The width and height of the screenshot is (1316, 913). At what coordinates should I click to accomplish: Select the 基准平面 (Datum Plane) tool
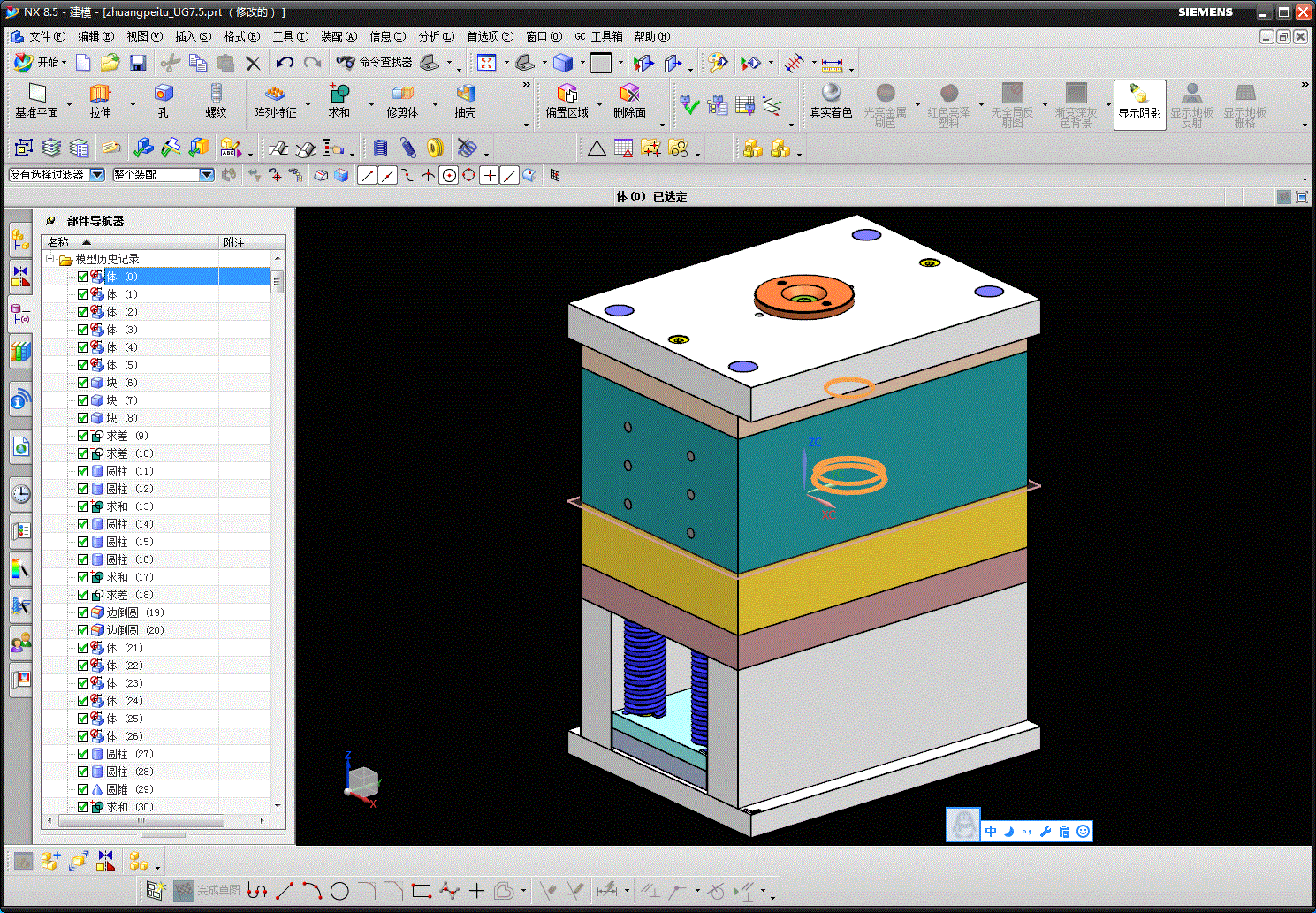coord(36,101)
